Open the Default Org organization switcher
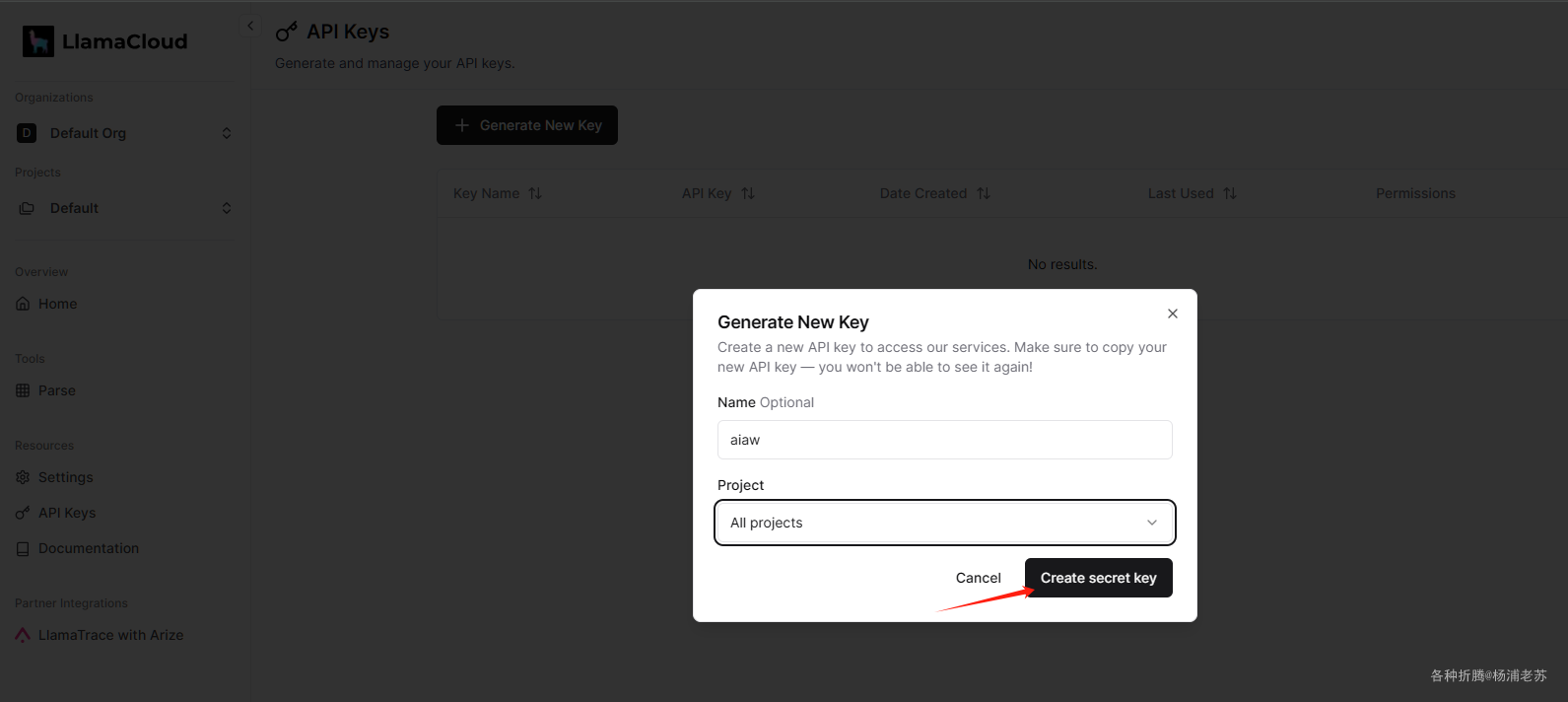This screenshot has width=1568, height=702. click(x=124, y=133)
